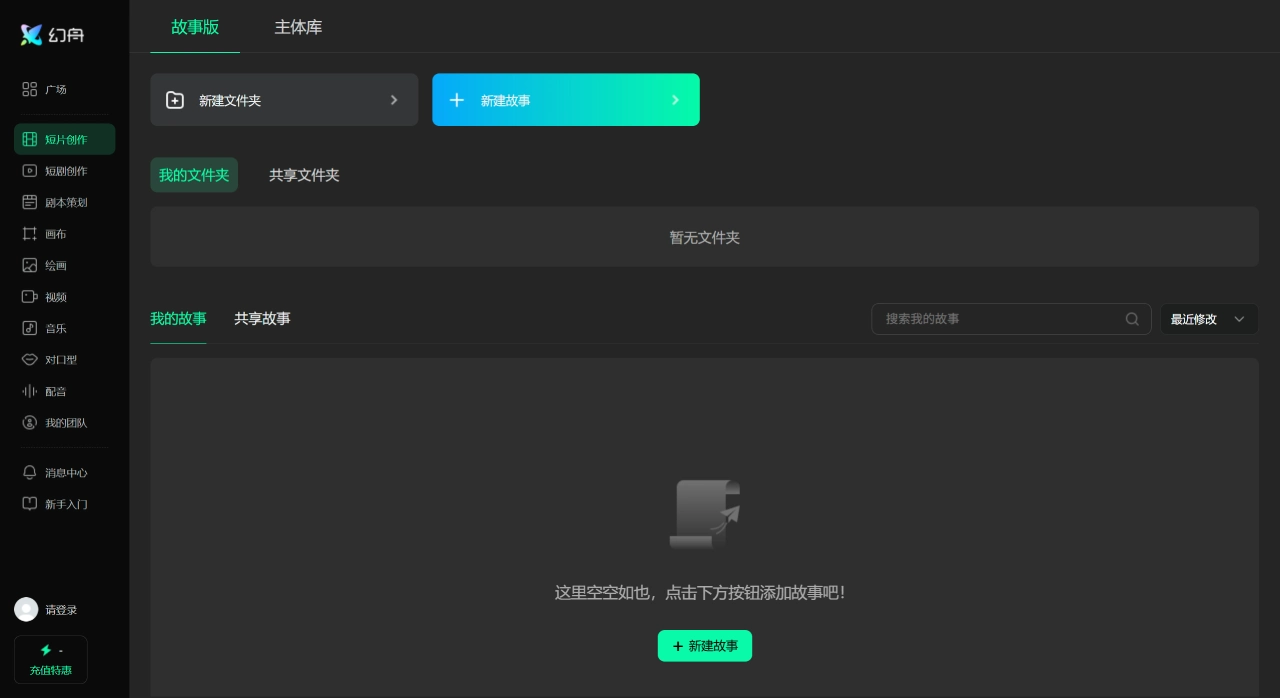
Task: Select the 我的文件夹 tab
Action: click(x=194, y=175)
